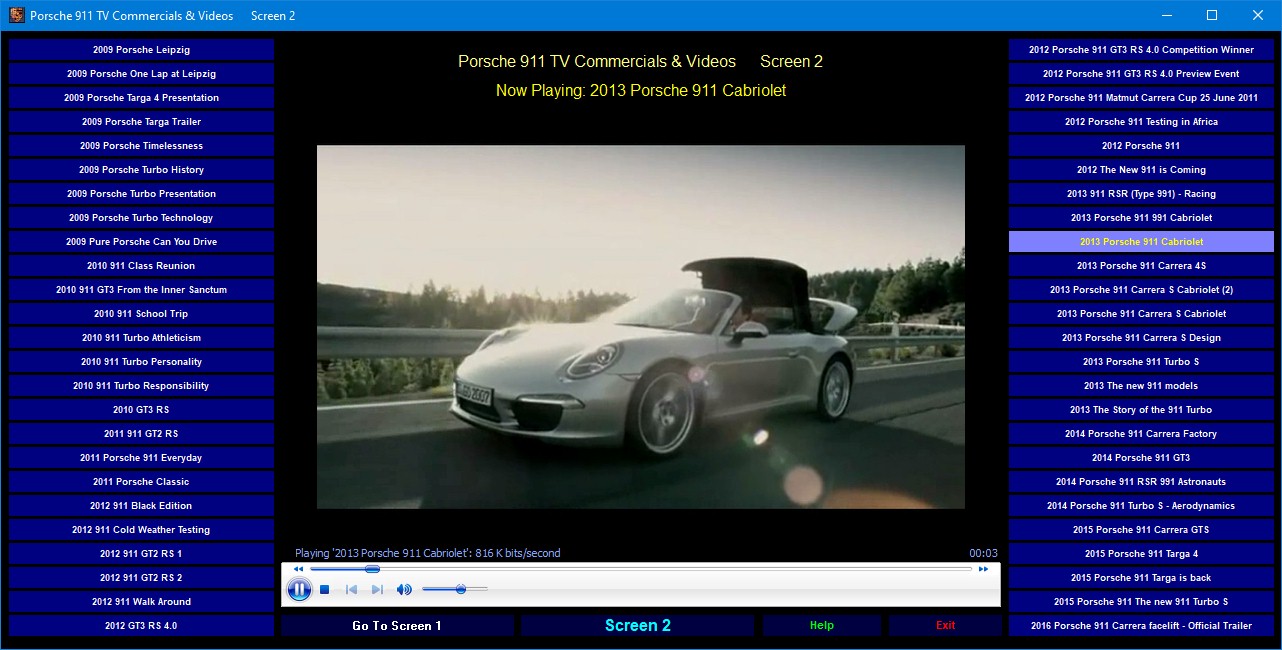Select 2014 911 Turbo S - Aerodynamics
This screenshot has height=650, width=1282.
[1141, 506]
